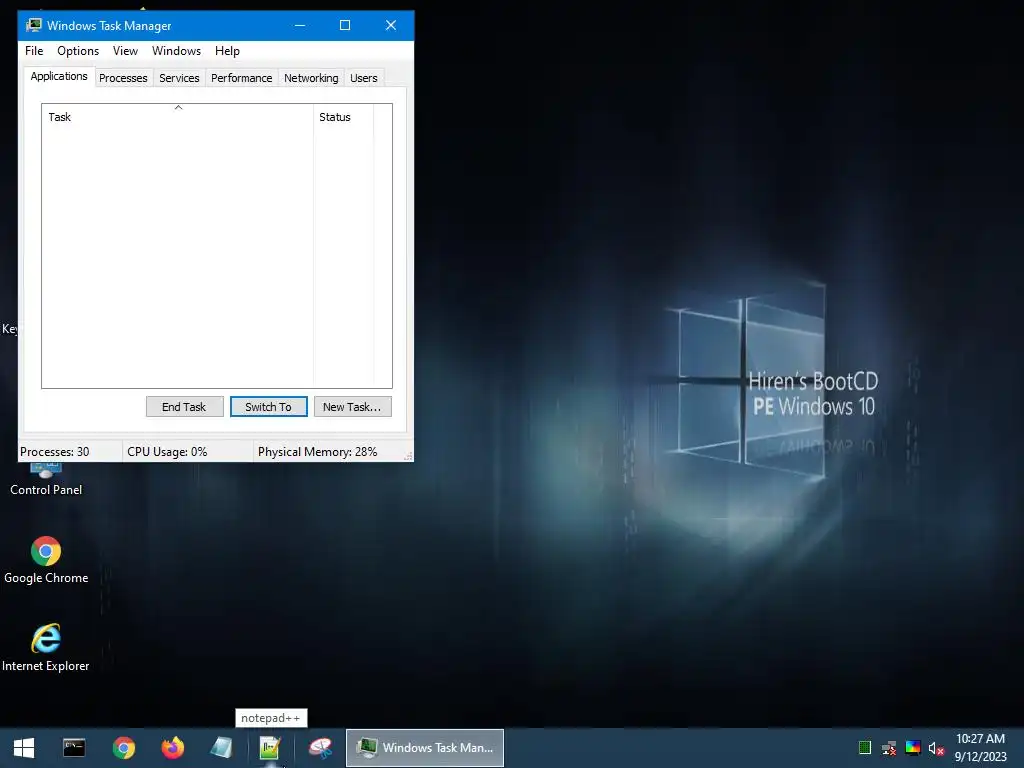Open the Control Panel desktop shortcut
Viewport: 1024px width, 768px height.
click(x=46, y=479)
